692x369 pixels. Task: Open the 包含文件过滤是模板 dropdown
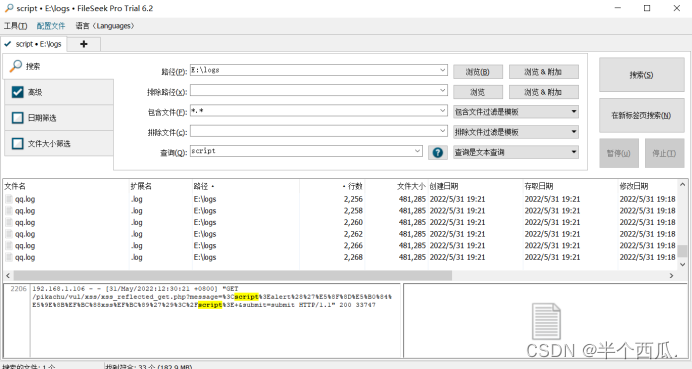click(x=516, y=112)
